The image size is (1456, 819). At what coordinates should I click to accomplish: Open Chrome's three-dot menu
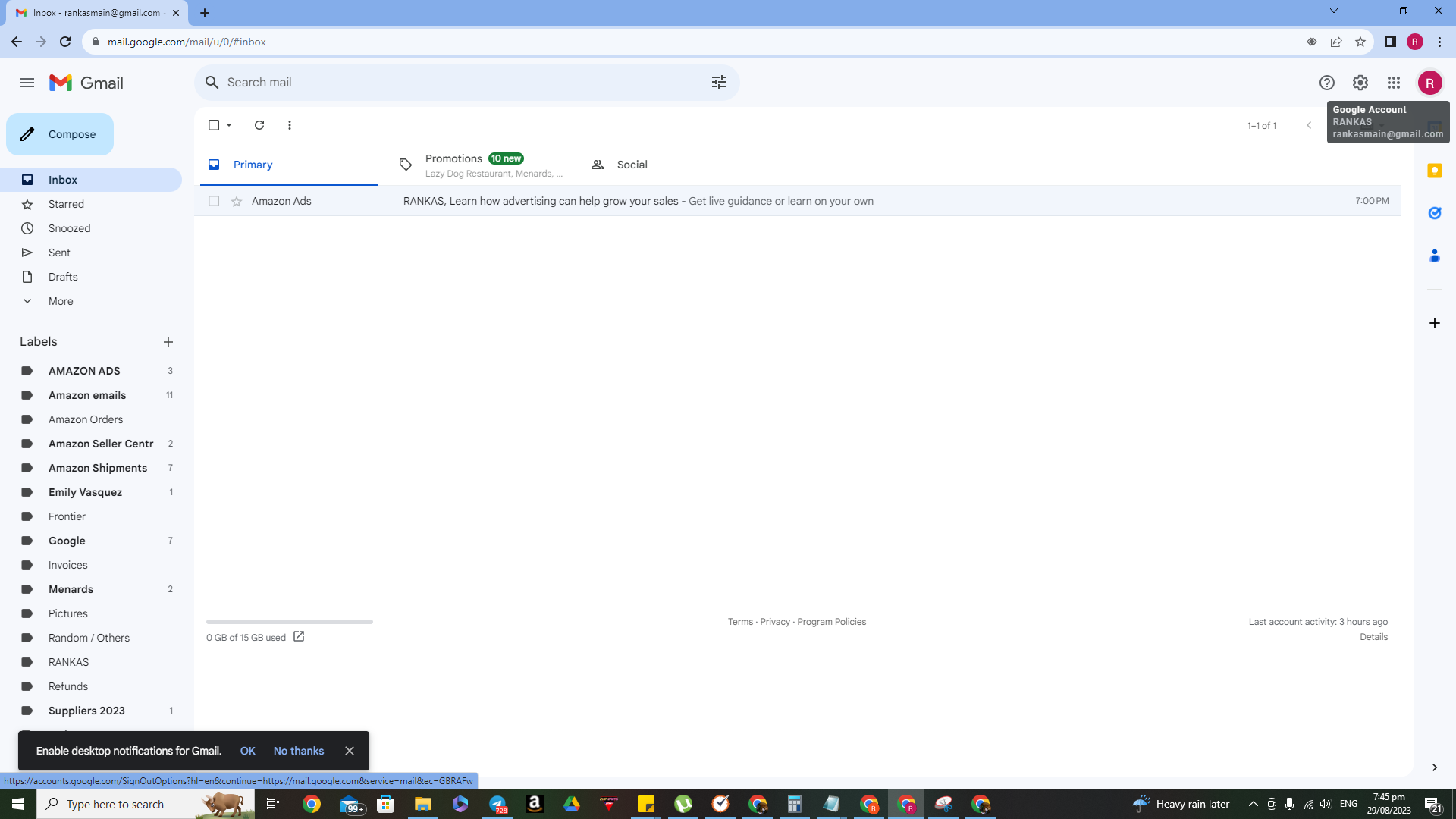coord(1440,42)
